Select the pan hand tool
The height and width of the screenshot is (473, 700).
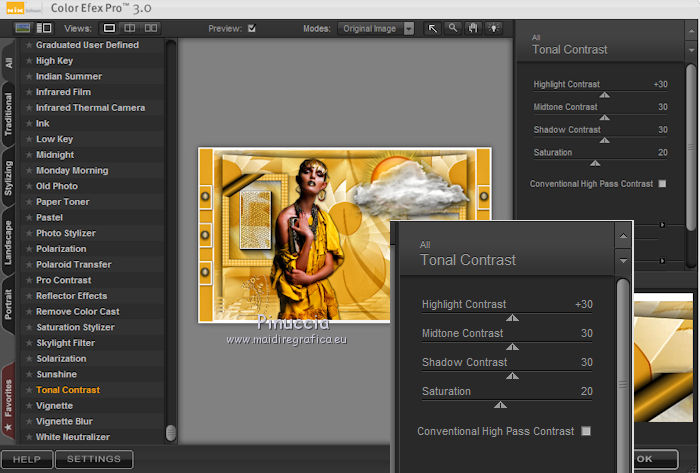pyautogui.click(x=473, y=29)
